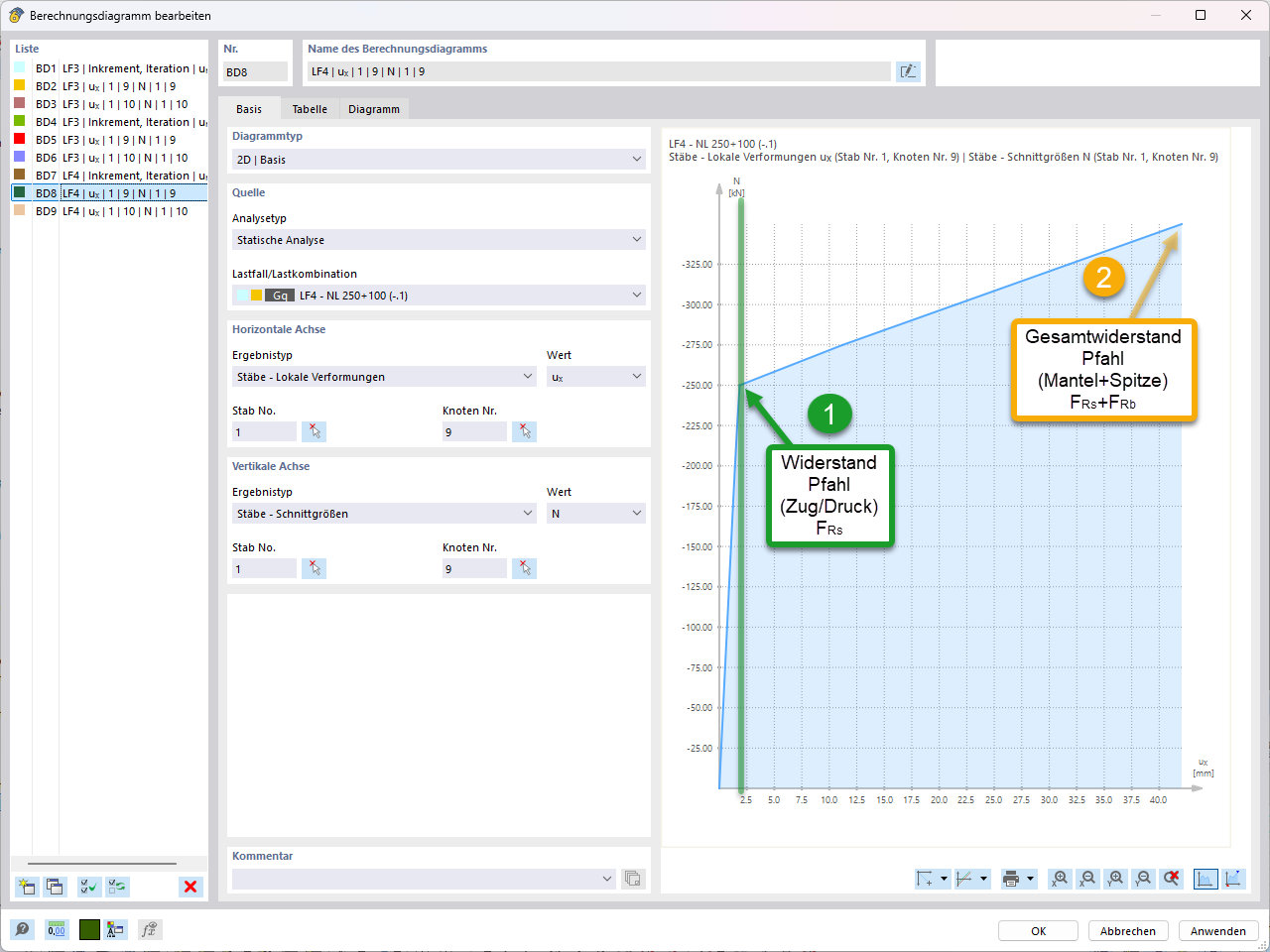Edit the diagram name with the pencil icon
The height and width of the screenshot is (952, 1270).
click(908, 71)
